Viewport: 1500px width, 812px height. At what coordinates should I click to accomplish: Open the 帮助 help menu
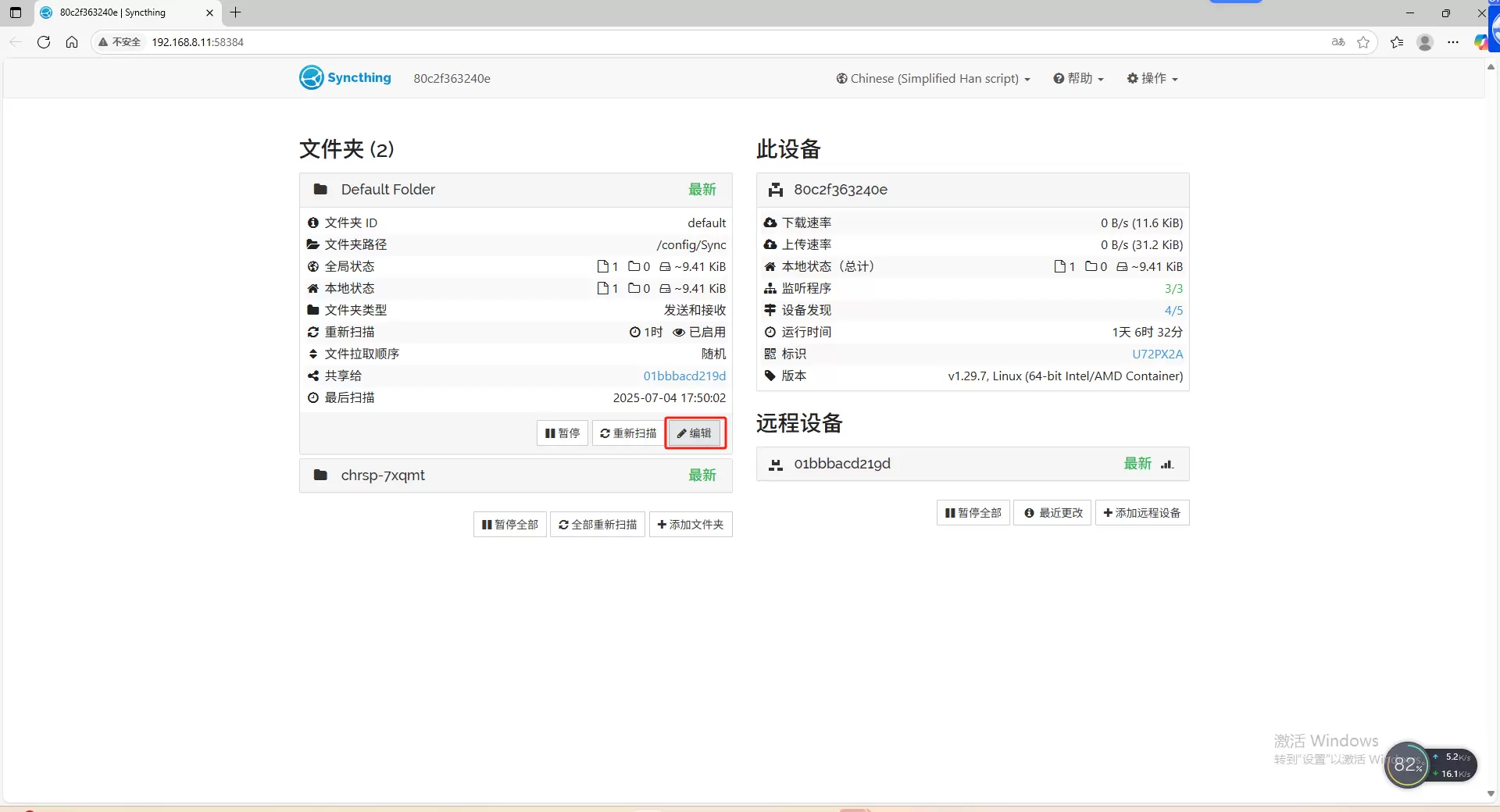tap(1078, 79)
